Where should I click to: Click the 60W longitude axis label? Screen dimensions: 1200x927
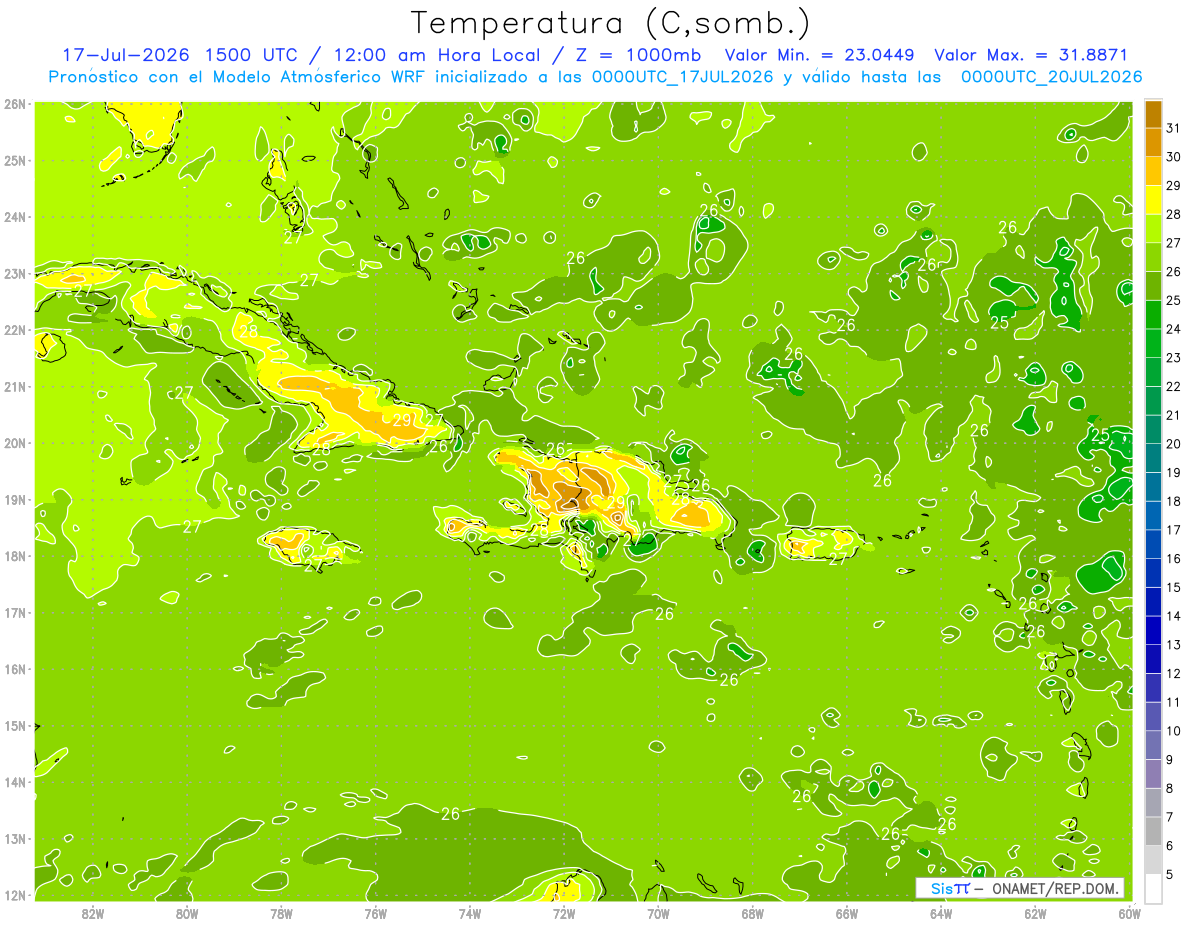coord(1130,913)
